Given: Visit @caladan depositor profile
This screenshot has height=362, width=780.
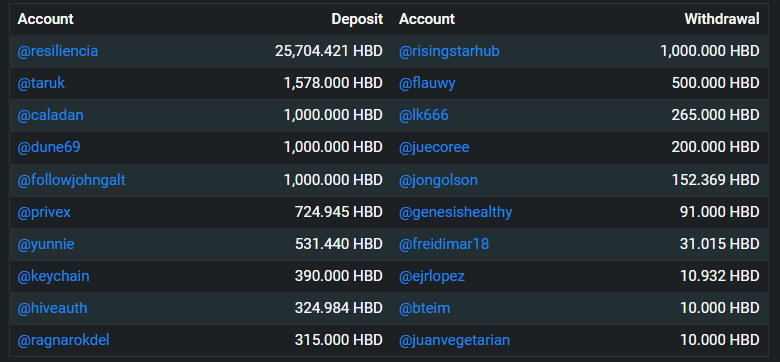Looking at the screenshot, I should (x=50, y=115).
